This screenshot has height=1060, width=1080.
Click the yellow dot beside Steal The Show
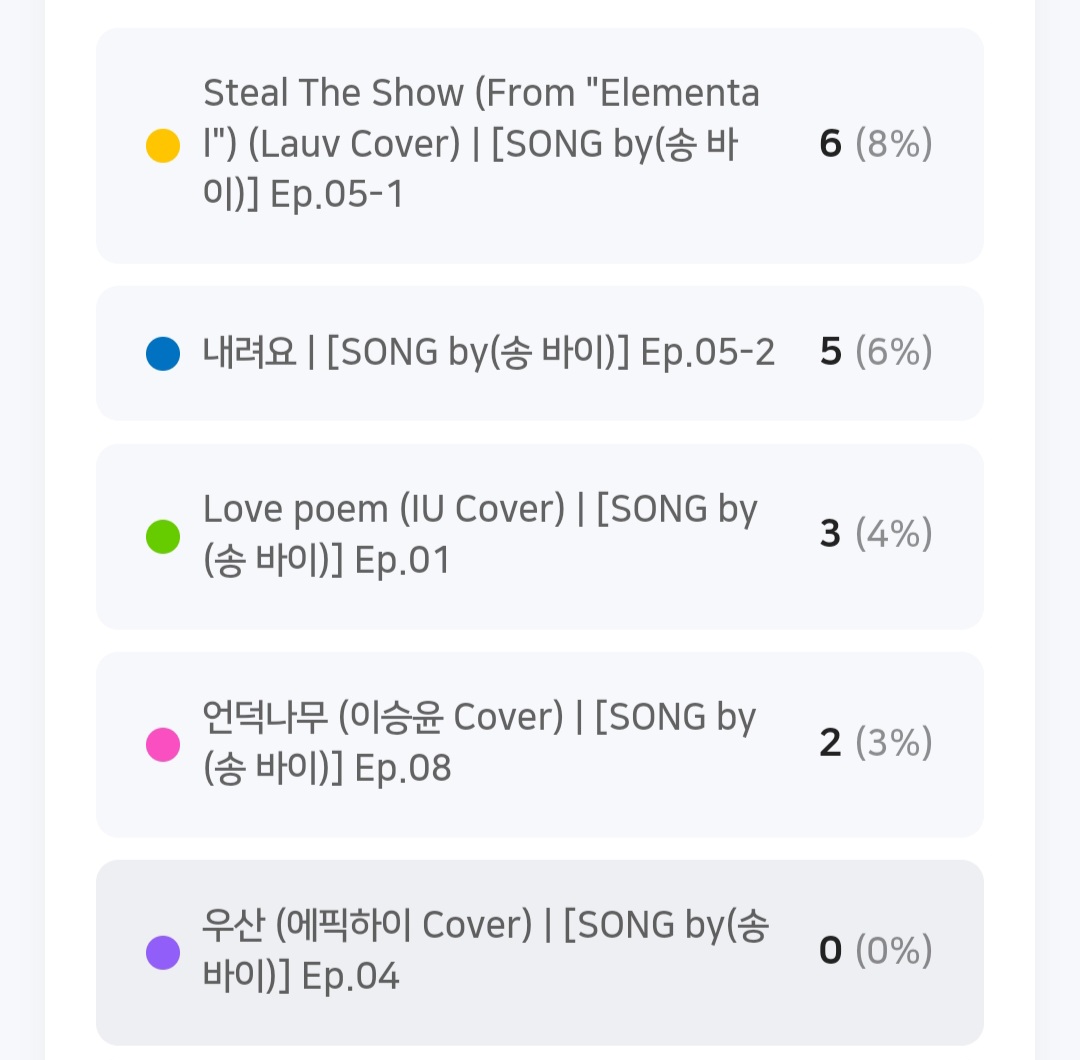coord(163,145)
